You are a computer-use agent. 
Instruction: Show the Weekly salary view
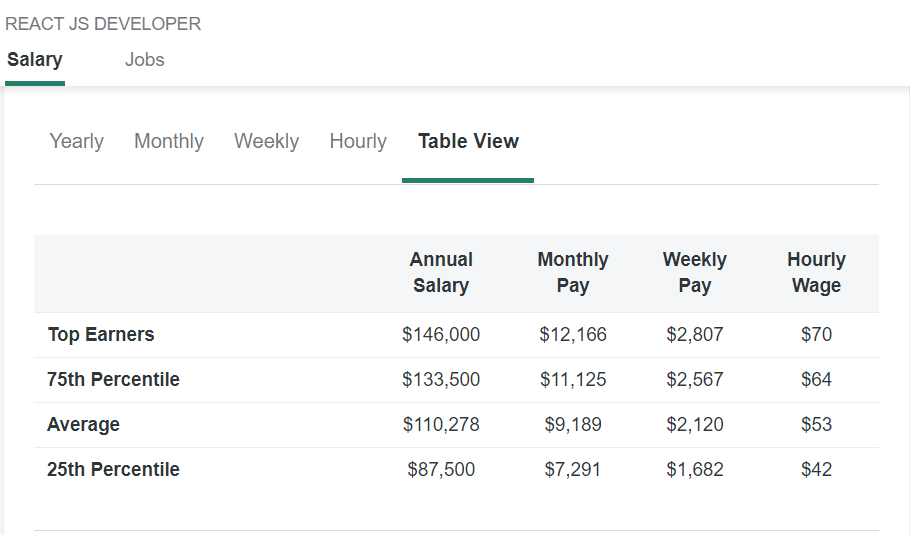click(266, 141)
